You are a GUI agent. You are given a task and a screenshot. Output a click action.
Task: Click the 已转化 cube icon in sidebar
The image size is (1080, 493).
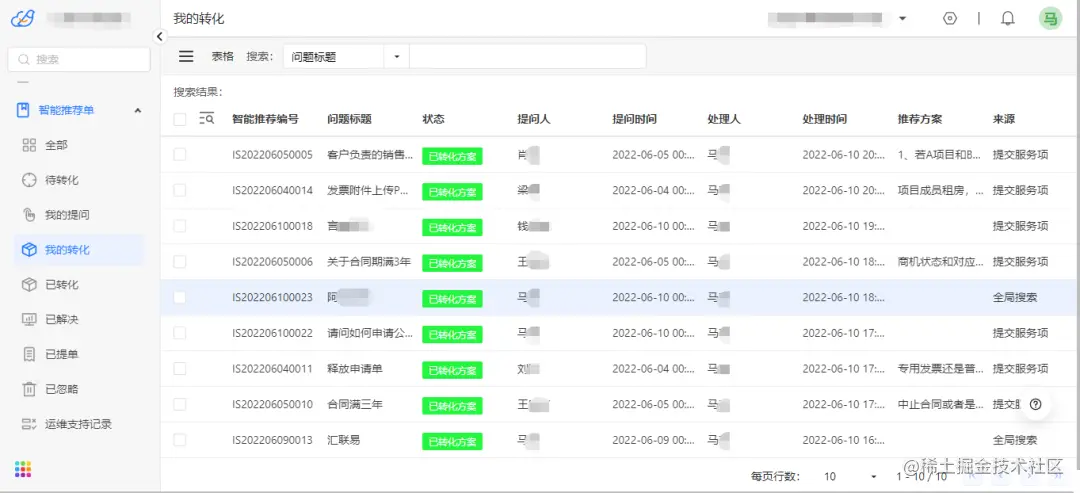tap(29, 284)
